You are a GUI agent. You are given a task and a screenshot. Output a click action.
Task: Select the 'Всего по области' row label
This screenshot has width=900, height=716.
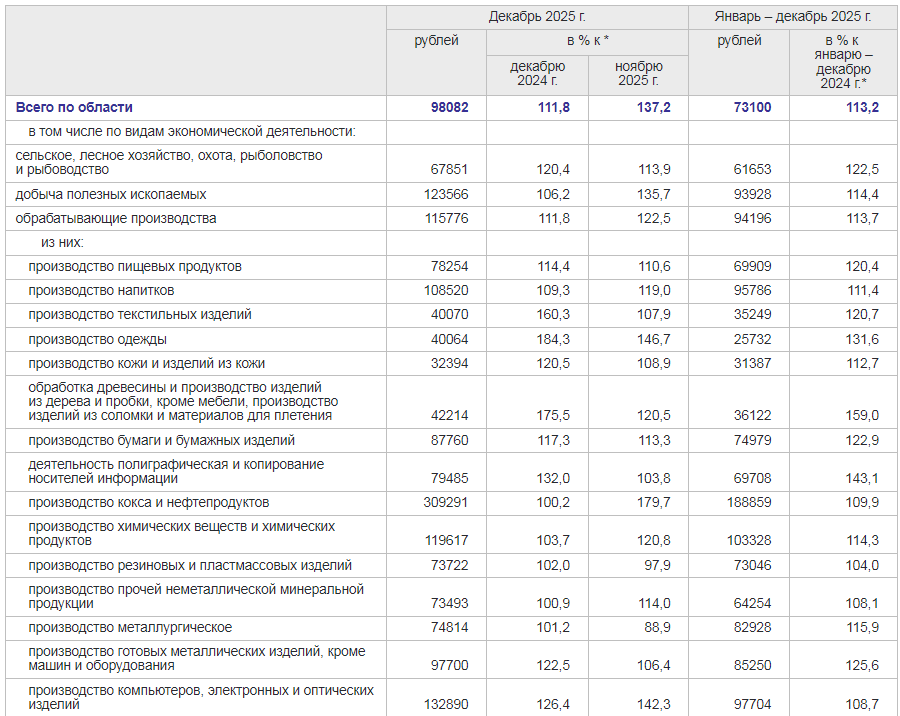point(74,107)
